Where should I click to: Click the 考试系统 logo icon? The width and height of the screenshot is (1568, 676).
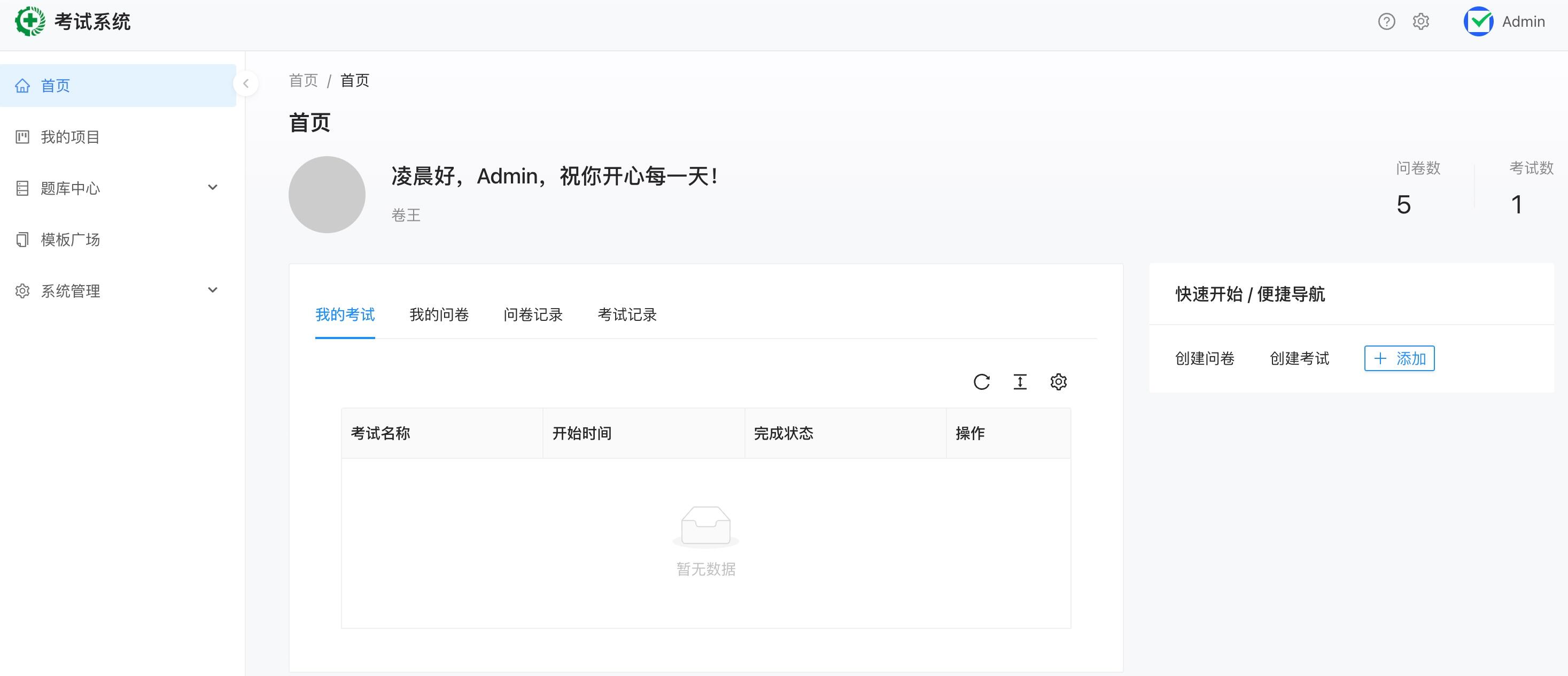click(x=30, y=21)
